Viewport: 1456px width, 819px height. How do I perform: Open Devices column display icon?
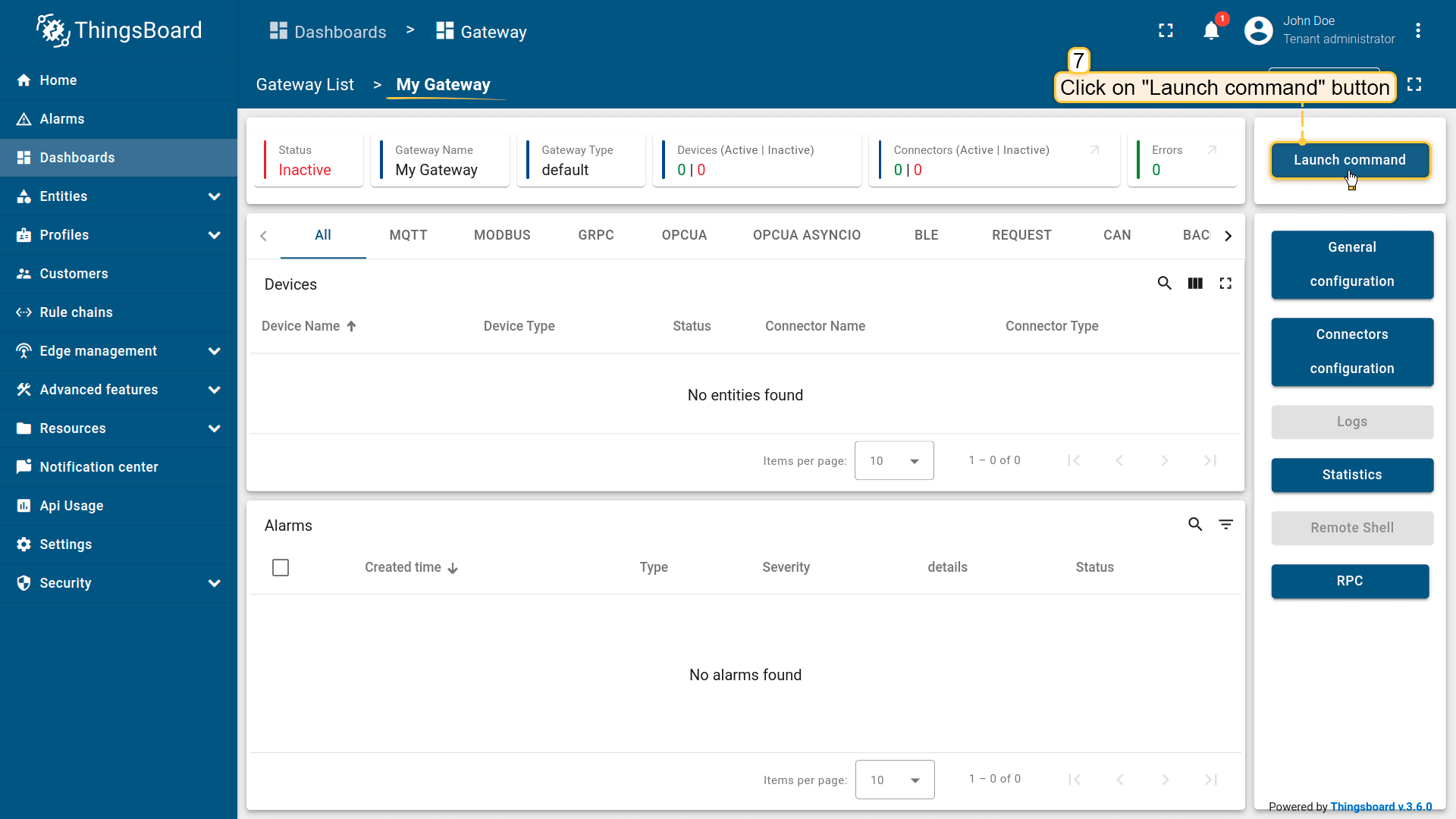pyautogui.click(x=1195, y=284)
